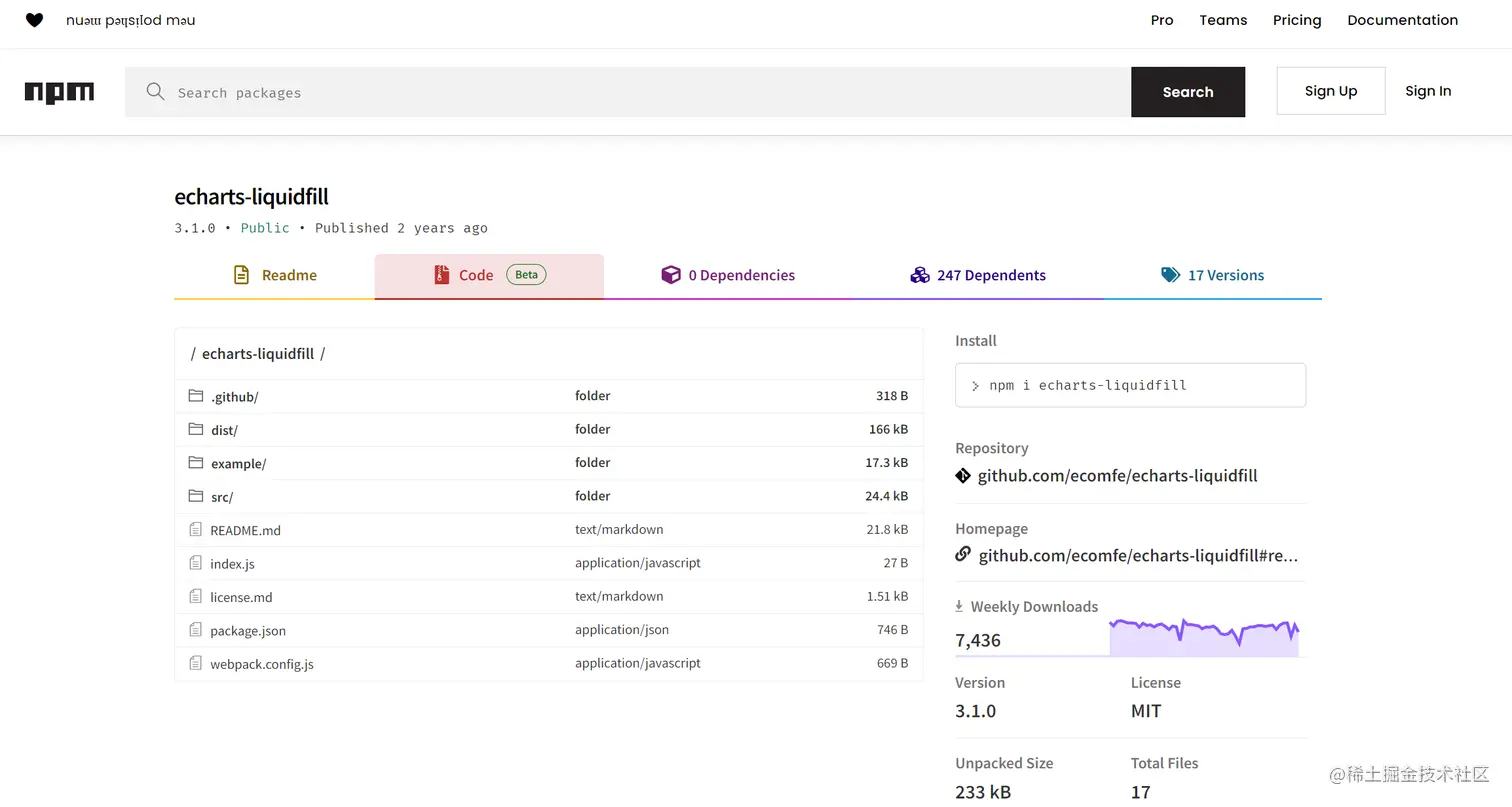The image size is (1512, 807).
Task: Click the weekly downloads arrow icon
Action: (x=959, y=606)
